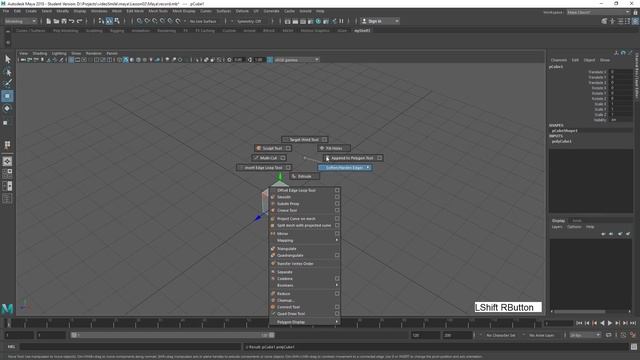Click the MEL label in command line
Viewport: 640px width, 360px height.
[11, 347]
